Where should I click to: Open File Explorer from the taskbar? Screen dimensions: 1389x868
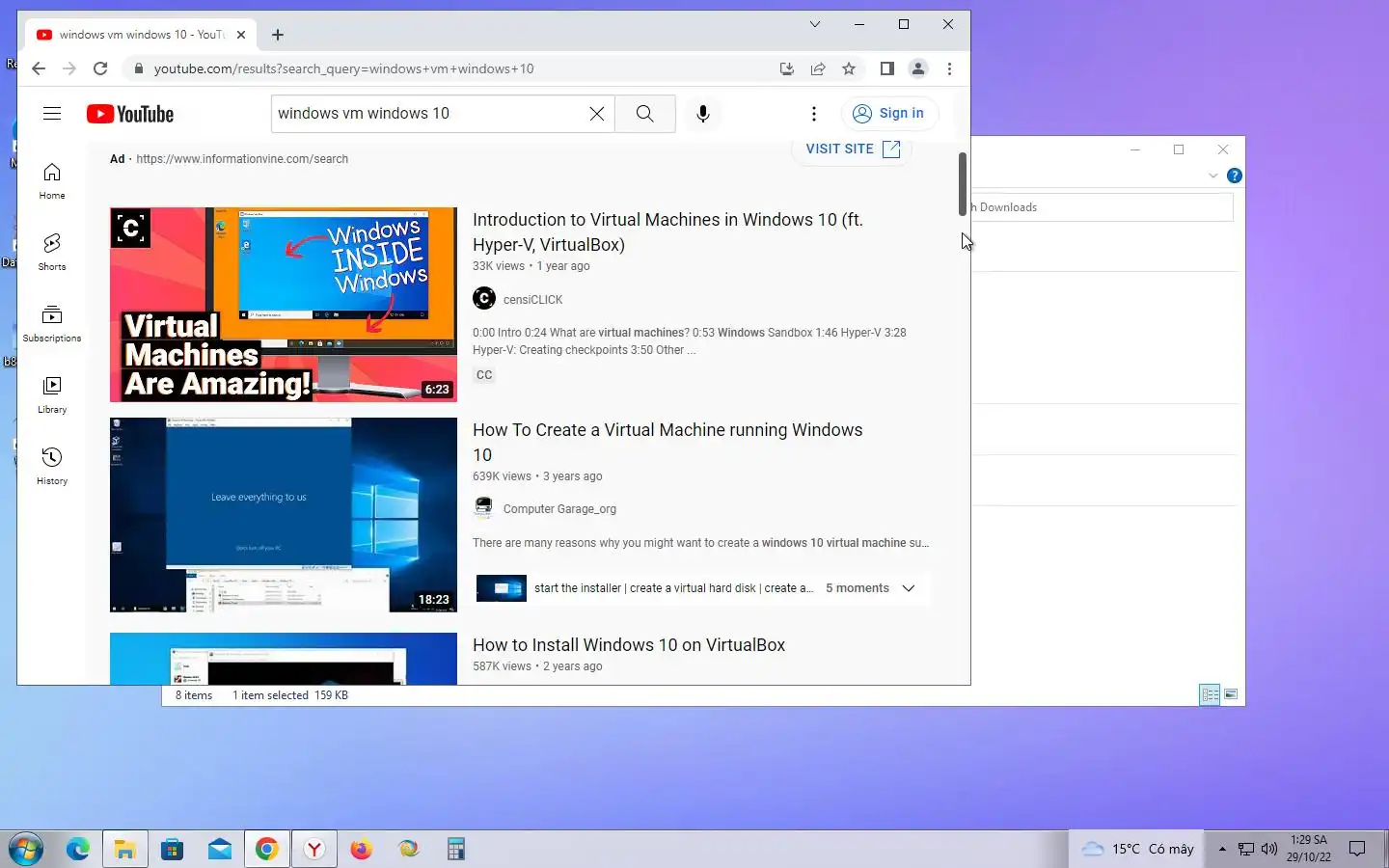[125, 850]
